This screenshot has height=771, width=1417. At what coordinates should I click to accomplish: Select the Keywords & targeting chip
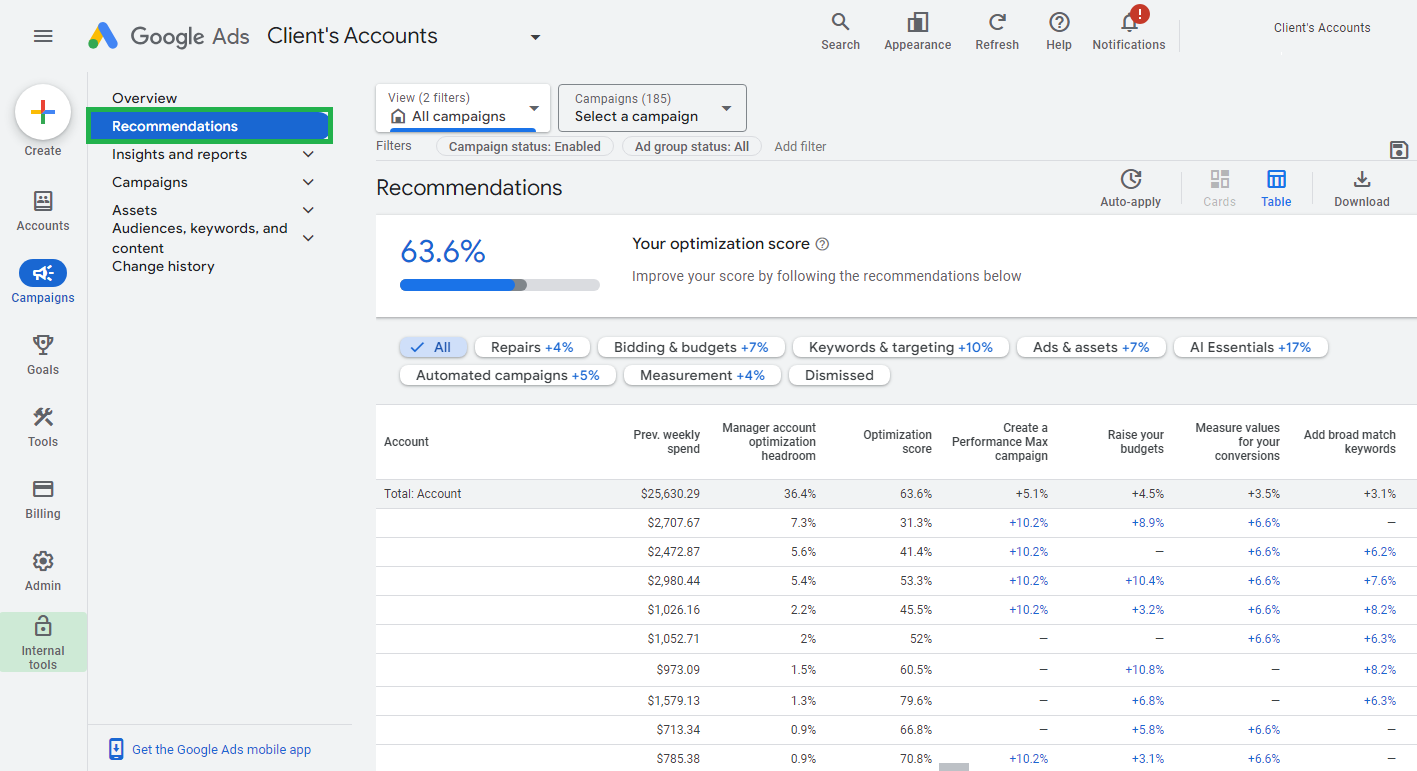pyautogui.click(x=901, y=347)
